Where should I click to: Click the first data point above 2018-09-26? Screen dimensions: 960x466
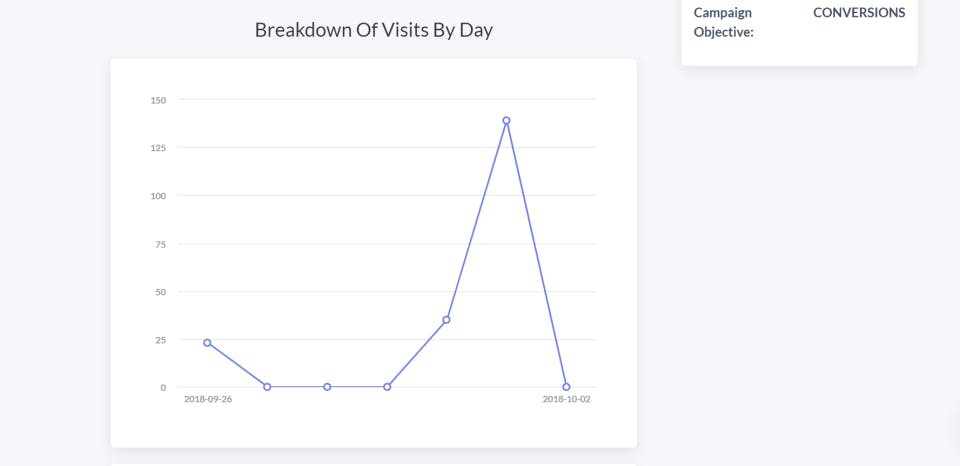pos(208,343)
